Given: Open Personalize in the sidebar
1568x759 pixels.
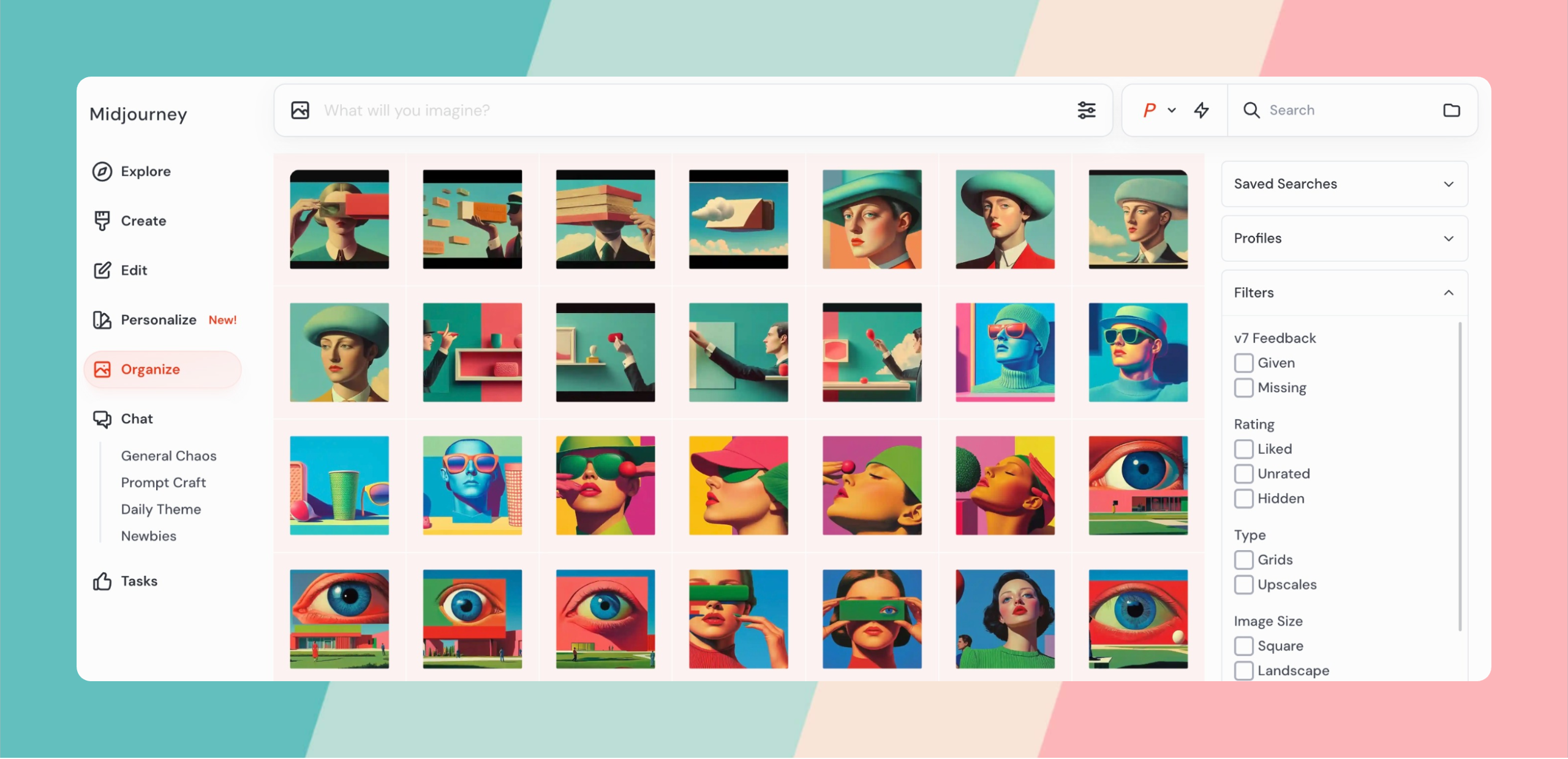Looking at the screenshot, I should coord(159,320).
